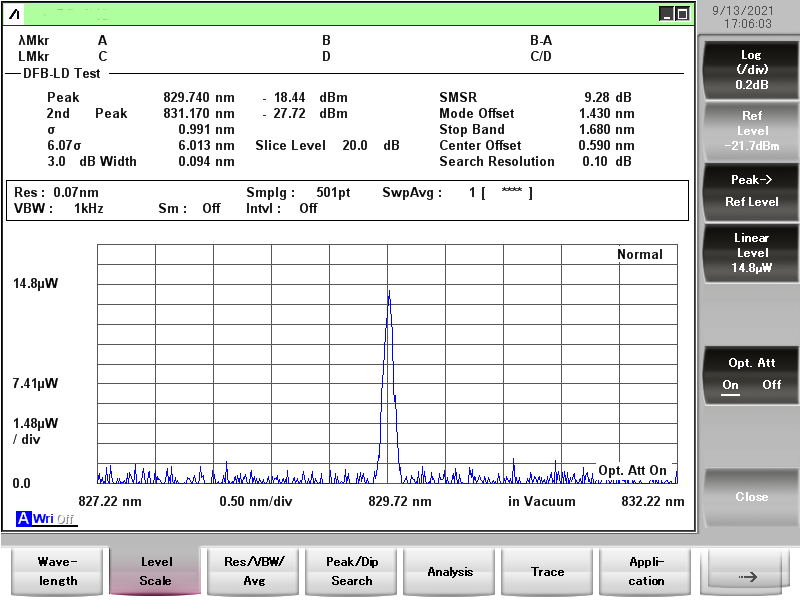
Task: Toggle Opt. Att to Off
Action: [772, 385]
